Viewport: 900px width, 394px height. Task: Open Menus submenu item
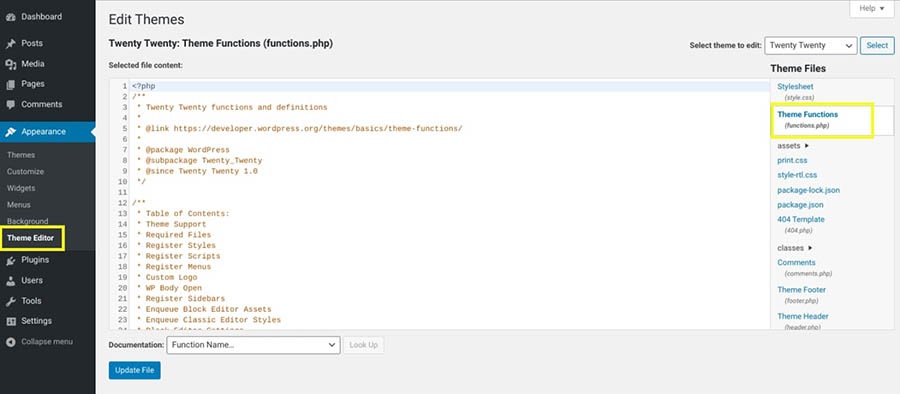[x=19, y=205]
